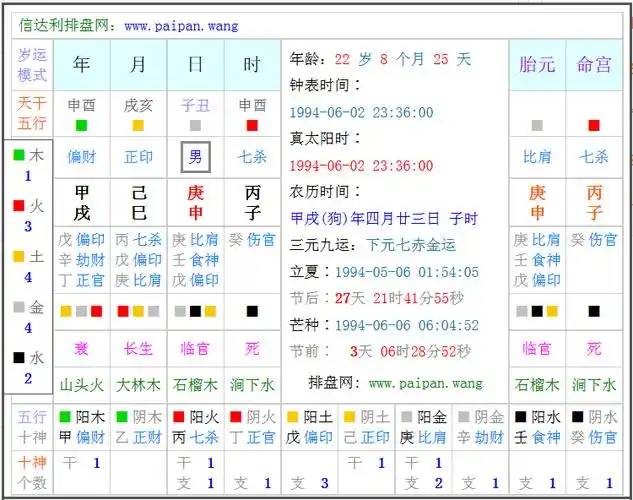Click the 芒种 time 1994-06-06 06:04:52
The height and width of the screenshot is (500, 633).
407,325
